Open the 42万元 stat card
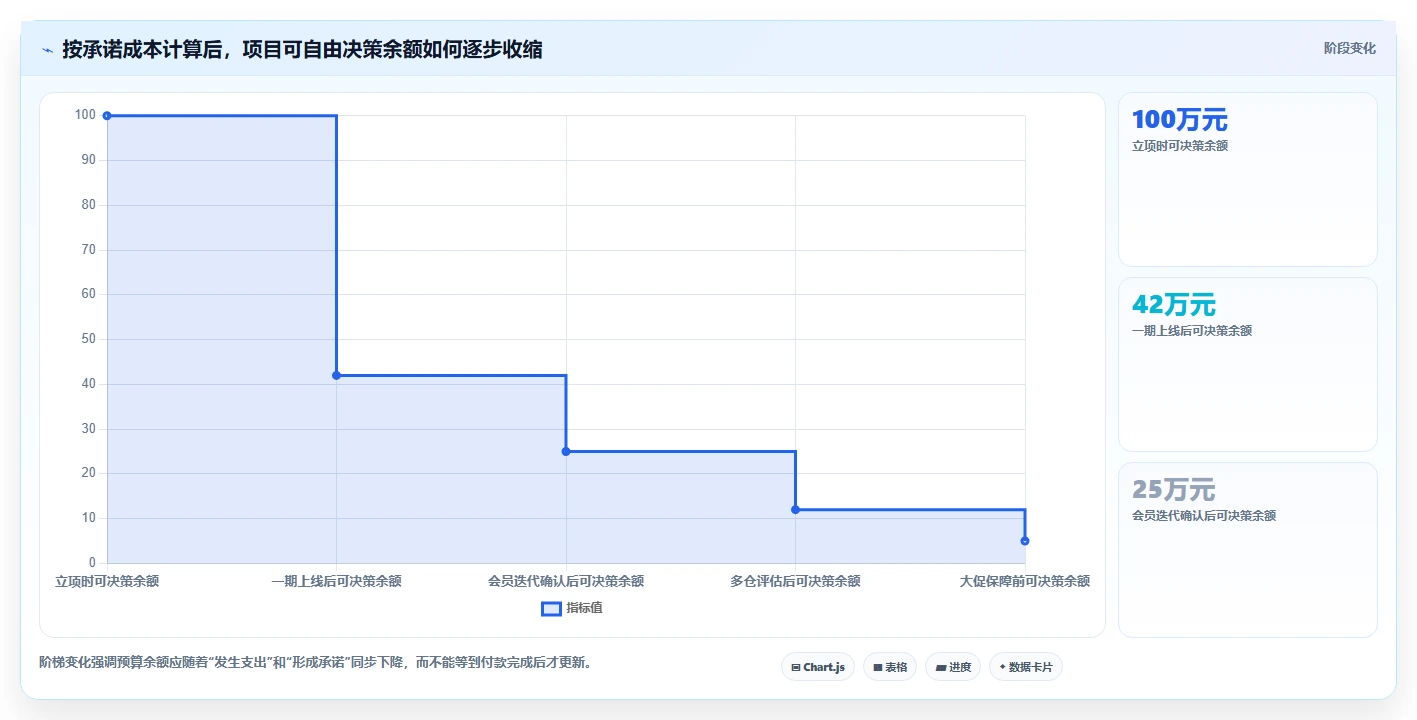Screen dimensions: 1417x720 tap(1248, 365)
